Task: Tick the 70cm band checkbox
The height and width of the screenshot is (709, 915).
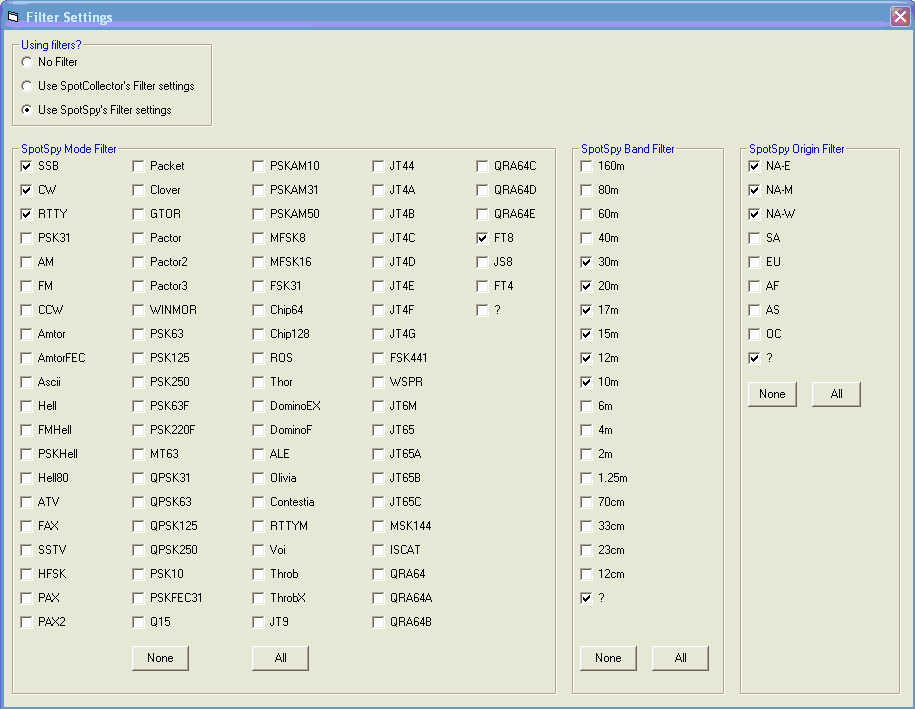Action: 586,502
